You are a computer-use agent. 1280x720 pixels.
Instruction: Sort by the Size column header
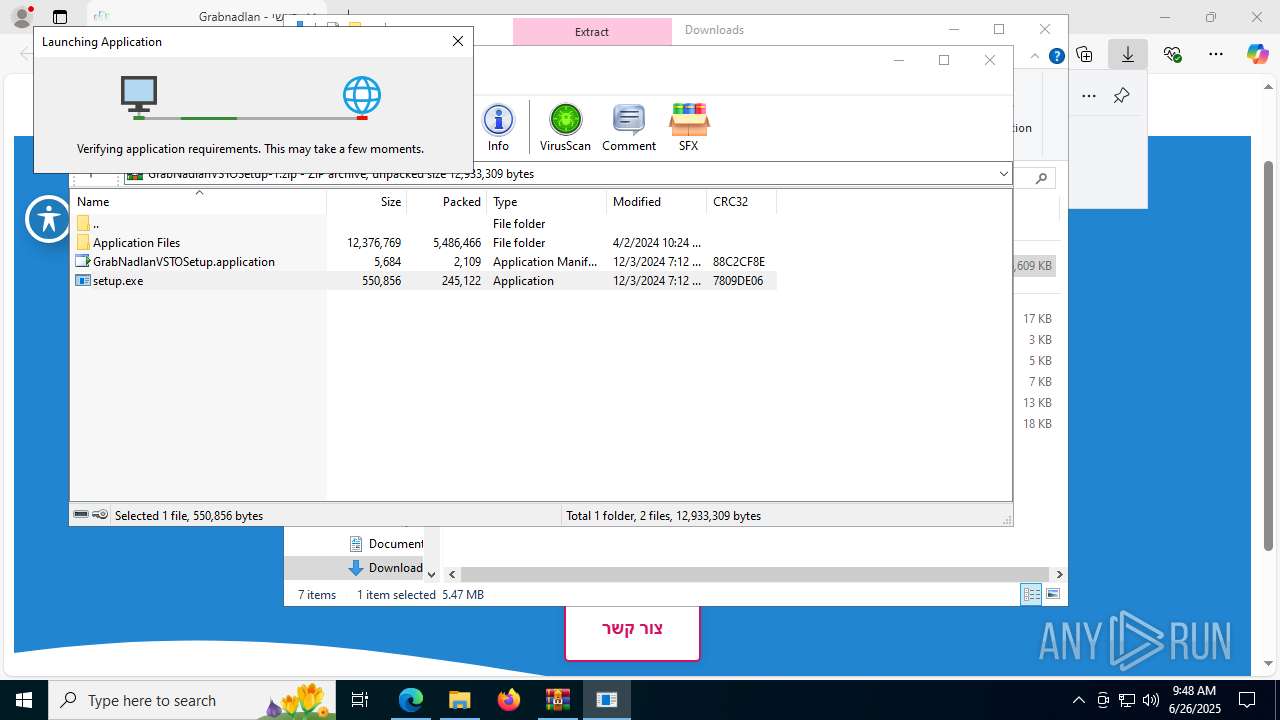click(x=367, y=202)
